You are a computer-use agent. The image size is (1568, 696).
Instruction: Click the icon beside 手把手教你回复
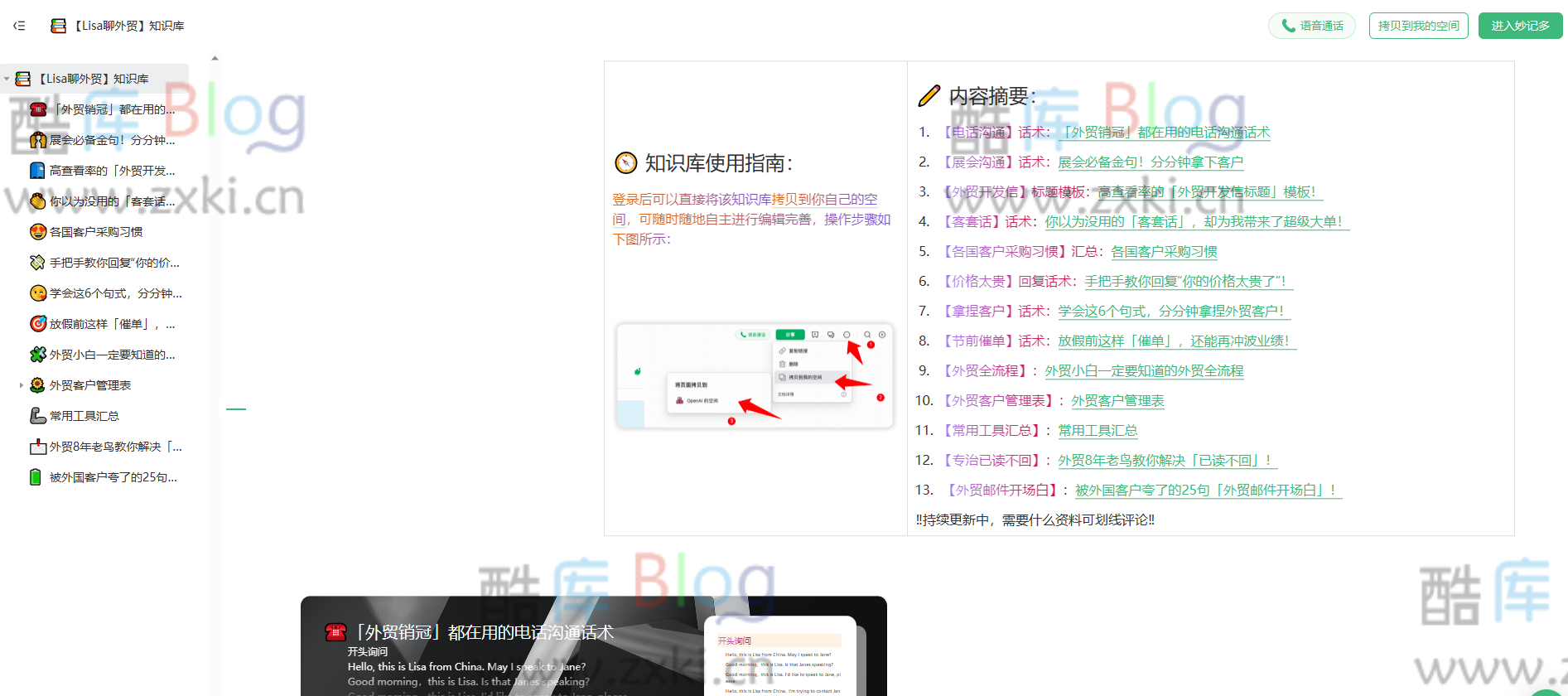(x=37, y=263)
